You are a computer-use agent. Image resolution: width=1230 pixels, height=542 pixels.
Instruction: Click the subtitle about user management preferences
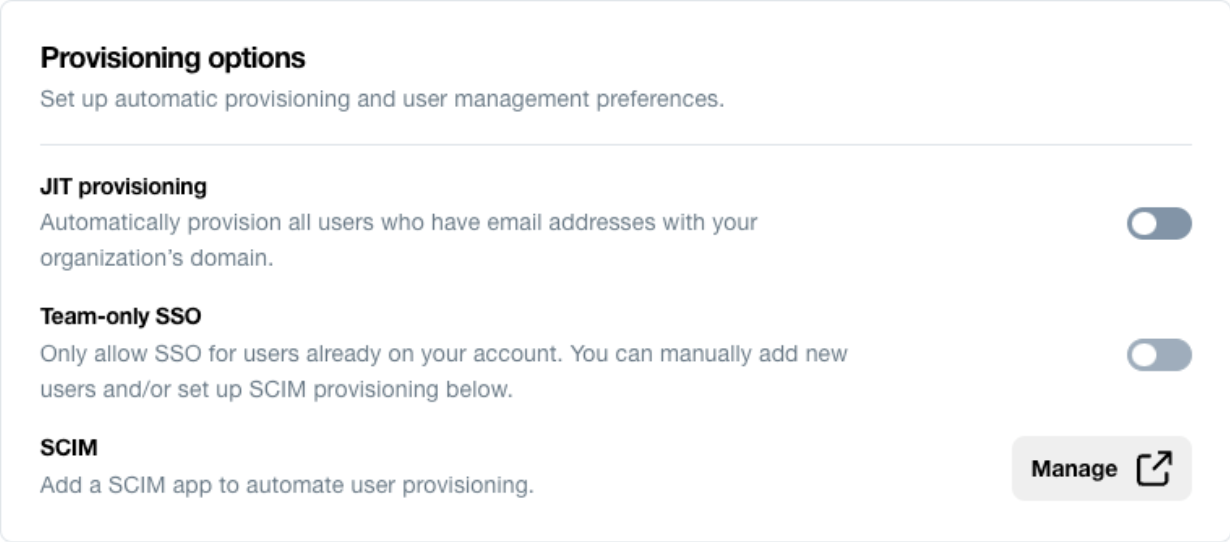pyautogui.click(x=382, y=100)
